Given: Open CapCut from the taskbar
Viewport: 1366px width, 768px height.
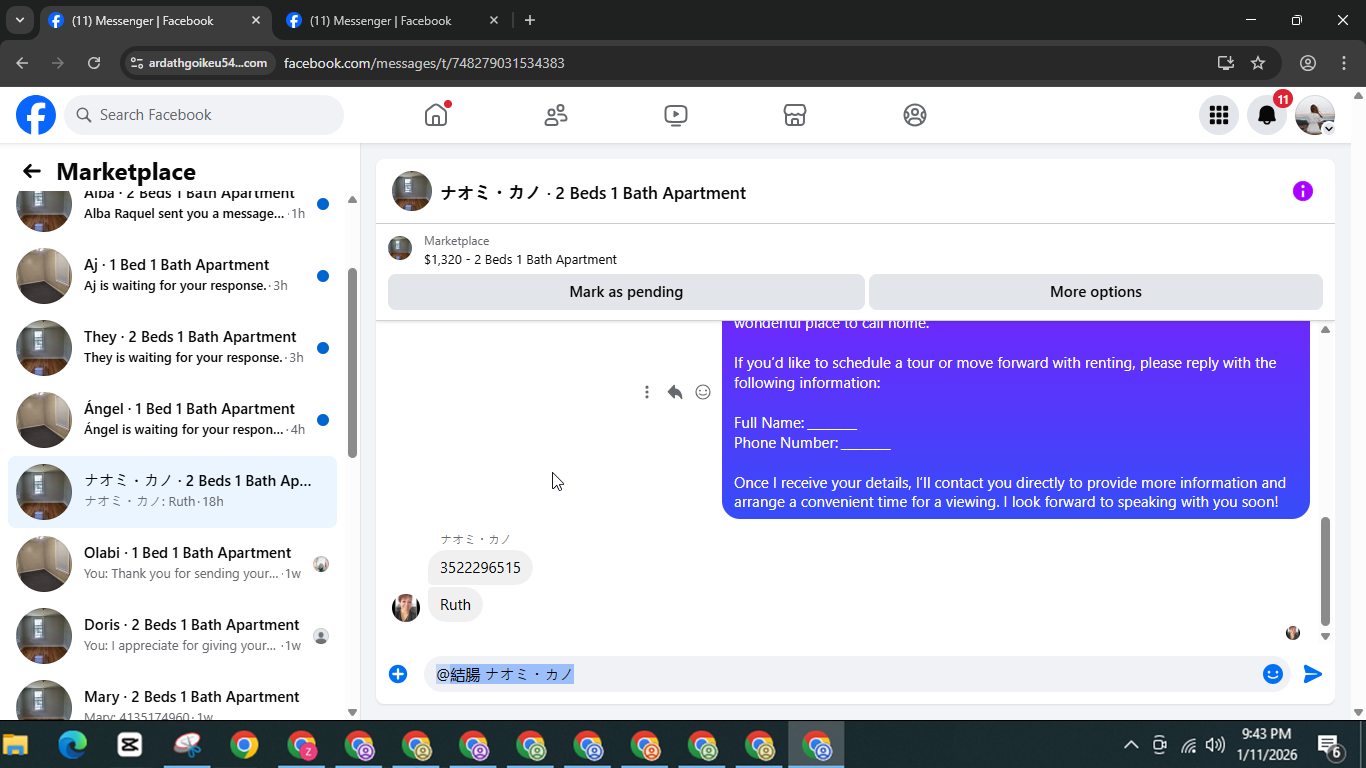Looking at the screenshot, I should point(130,745).
